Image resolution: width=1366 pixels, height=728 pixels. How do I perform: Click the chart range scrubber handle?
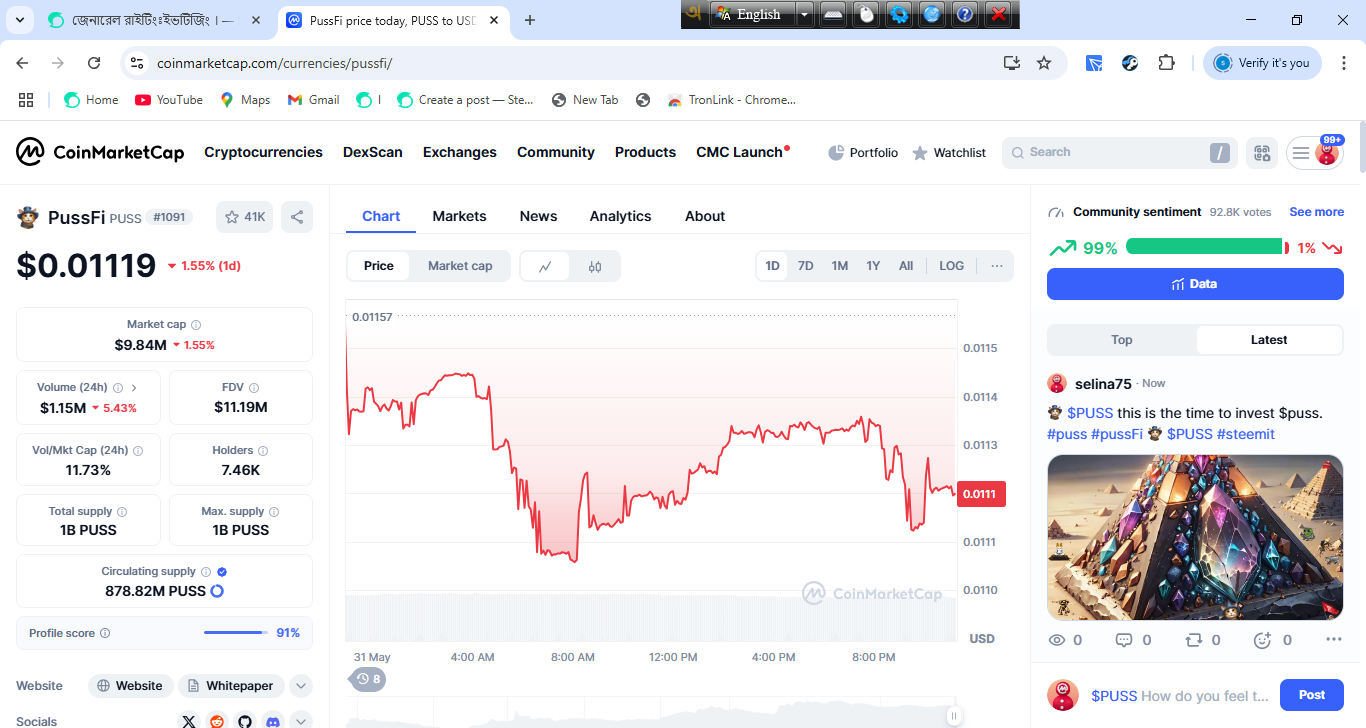pos(954,716)
